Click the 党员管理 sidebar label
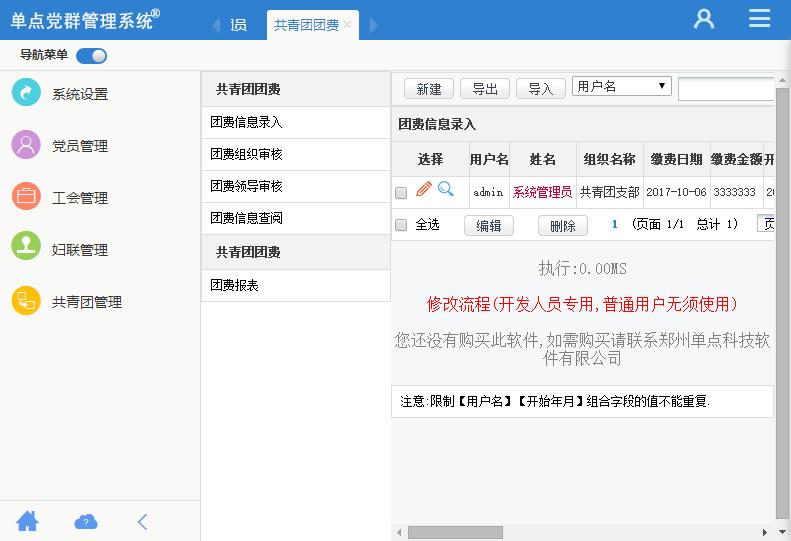Viewport: 791px width, 541px height. 80,146
